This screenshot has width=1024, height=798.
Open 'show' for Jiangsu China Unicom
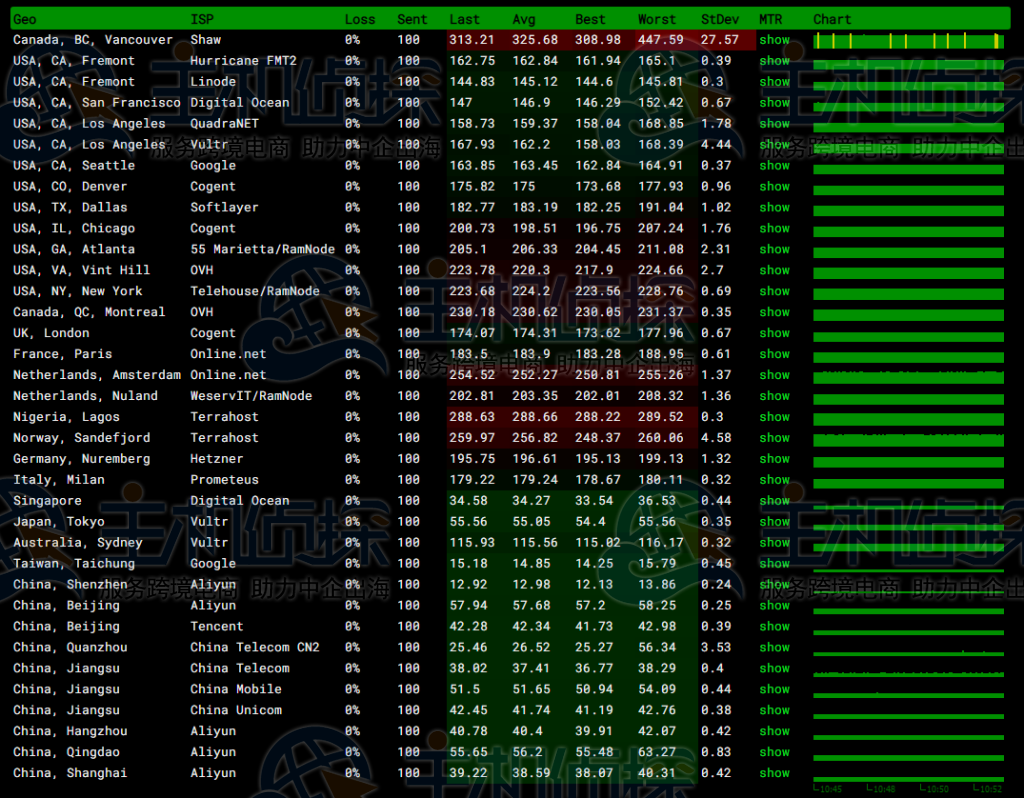pos(774,710)
